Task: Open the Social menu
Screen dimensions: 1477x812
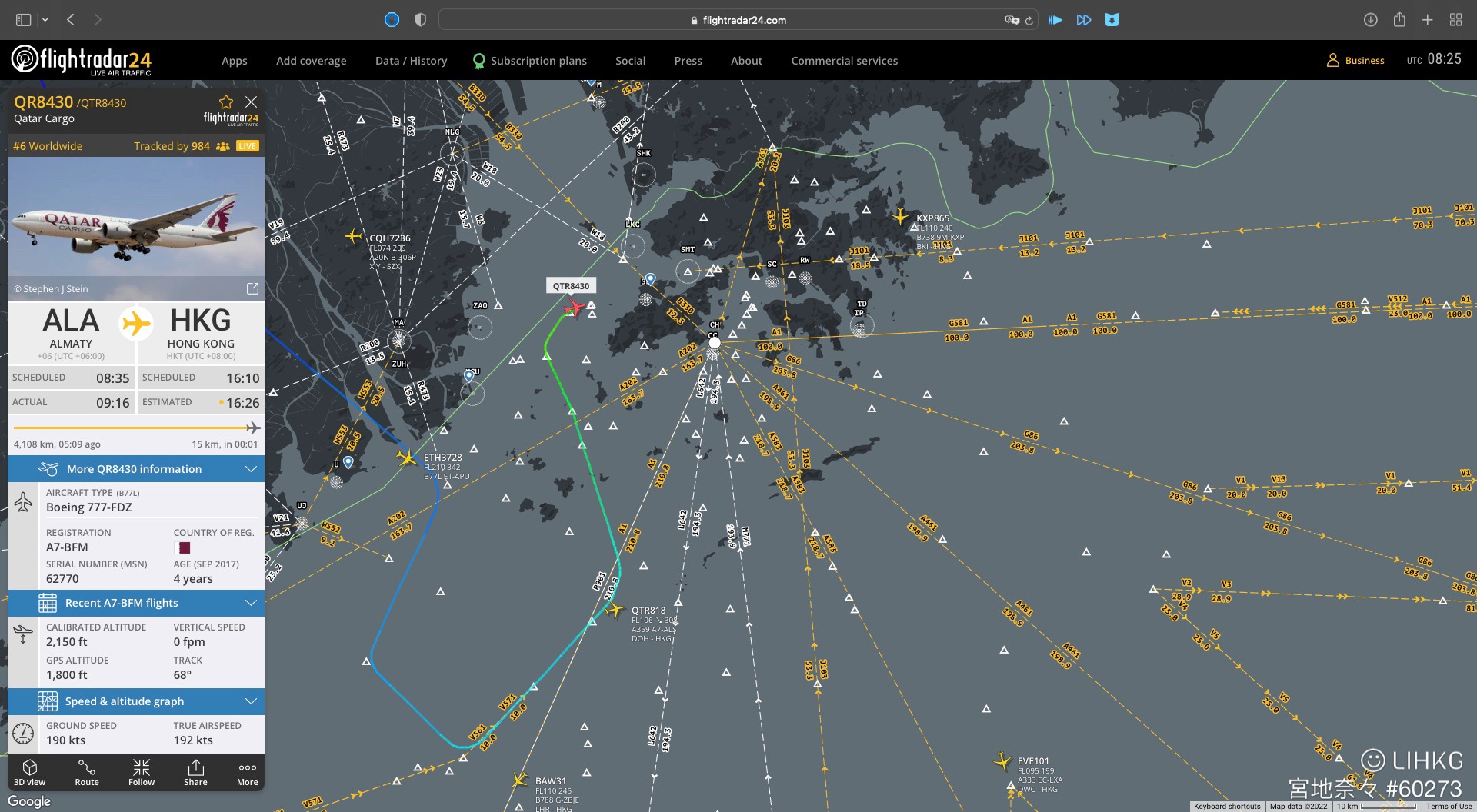Action: 631,61
